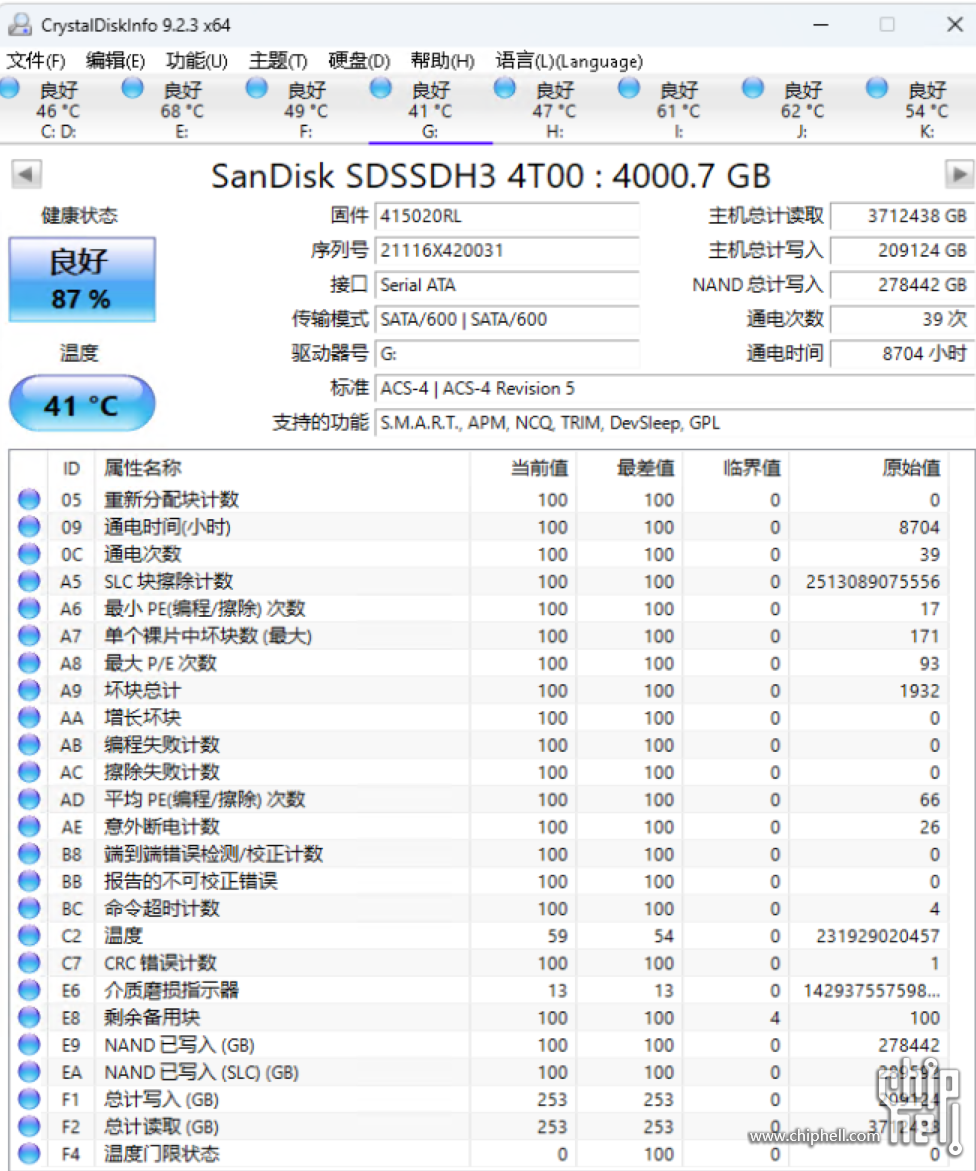
Task: Click the 主机总计写入 value 209124 GB
Action: tap(903, 251)
